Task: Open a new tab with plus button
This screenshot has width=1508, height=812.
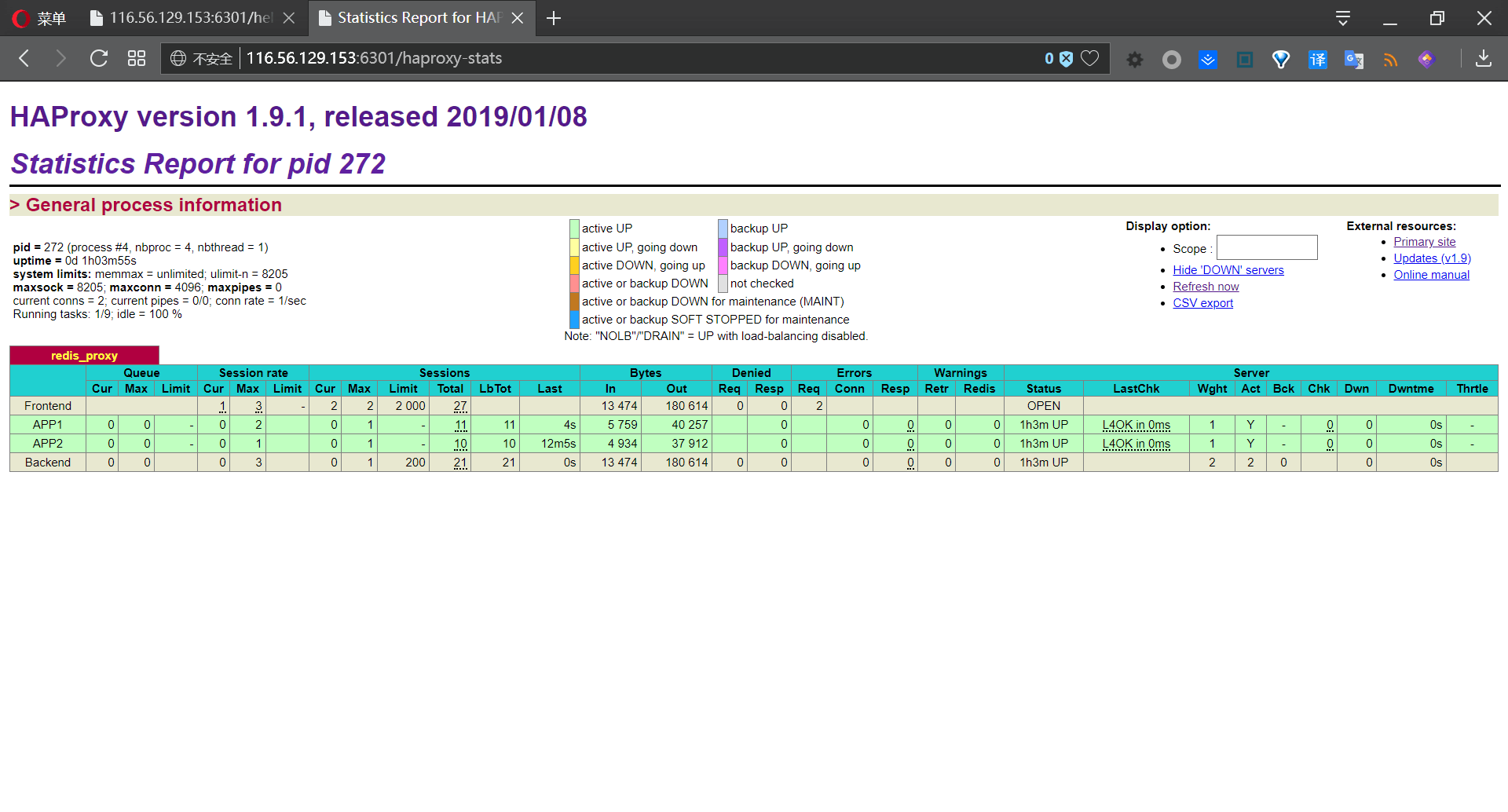Action: click(x=554, y=18)
